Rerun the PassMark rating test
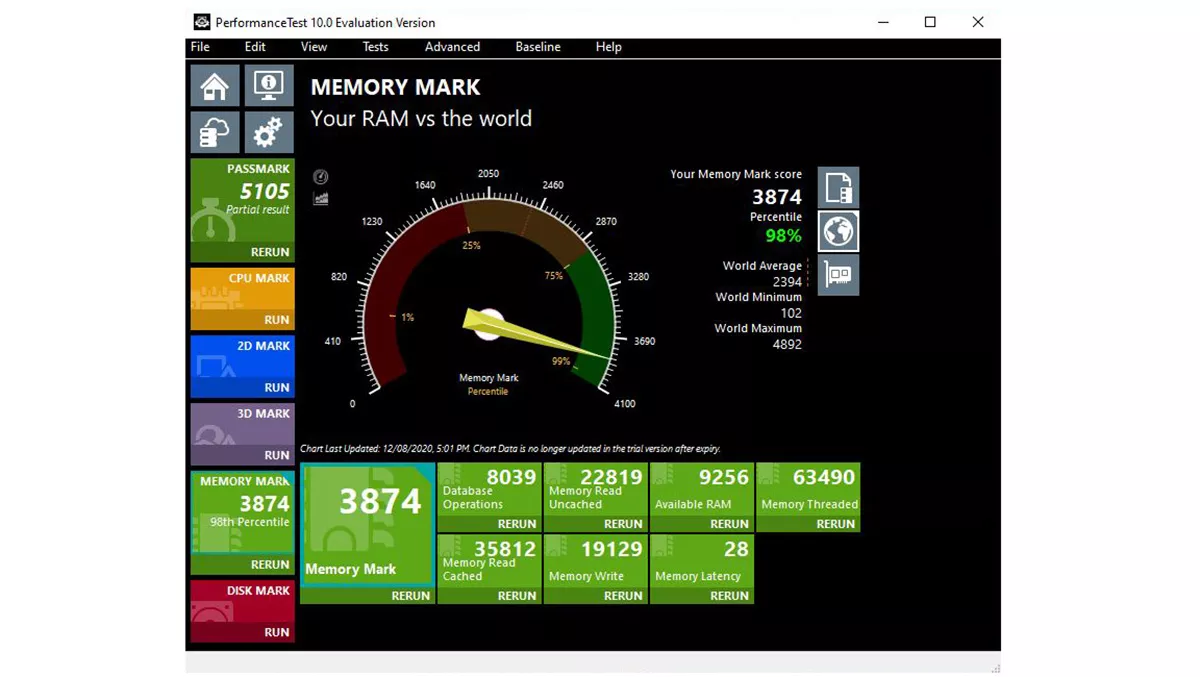The height and width of the screenshot is (677, 1200). click(270, 252)
